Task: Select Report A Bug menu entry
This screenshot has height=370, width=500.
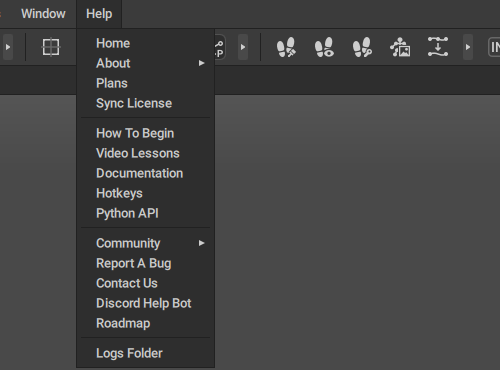Action: click(x=145, y=263)
